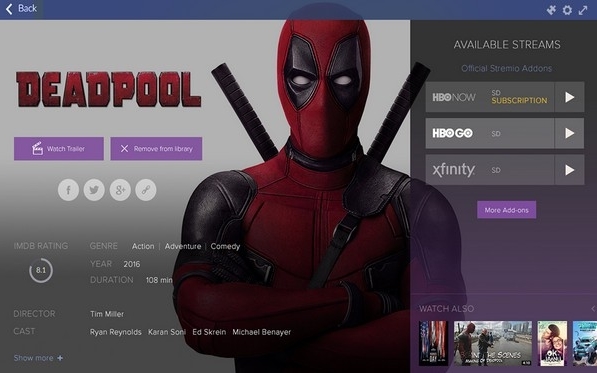Click the Watch Also scroll arrow
Viewport: 597px width, 373px height.
coord(593,309)
